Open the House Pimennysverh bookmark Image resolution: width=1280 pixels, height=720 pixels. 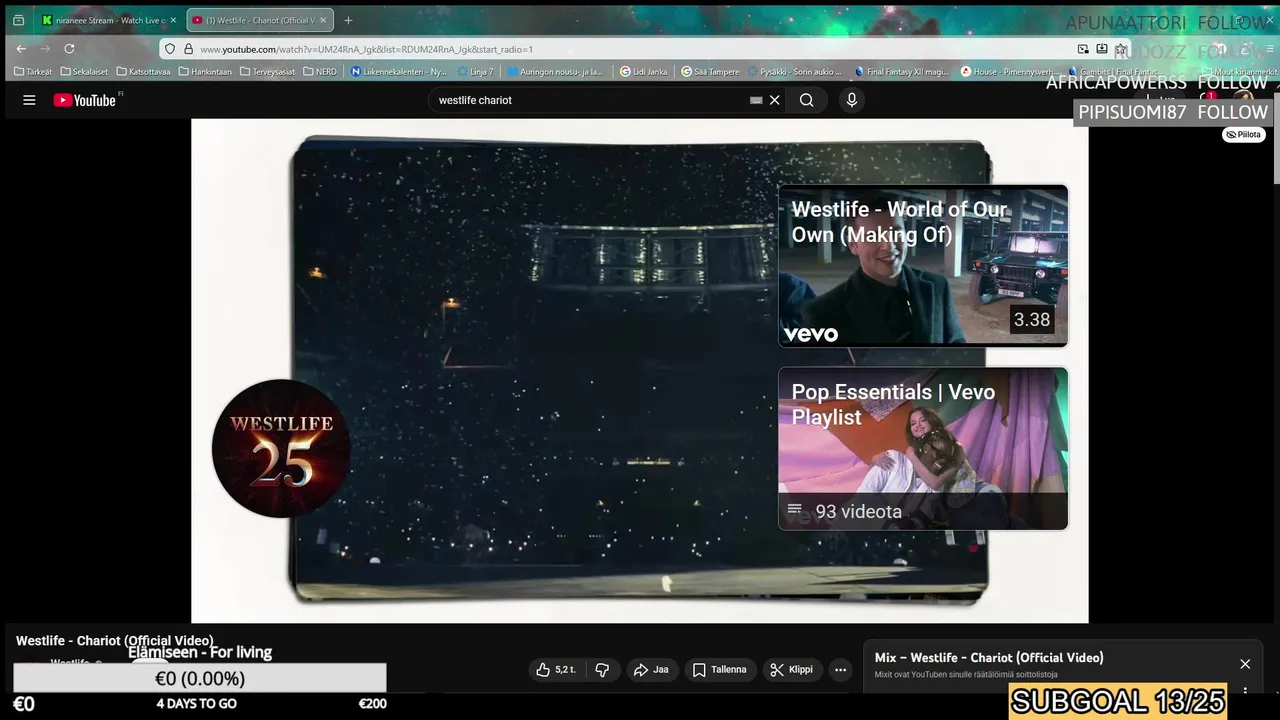click(1009, 72)
